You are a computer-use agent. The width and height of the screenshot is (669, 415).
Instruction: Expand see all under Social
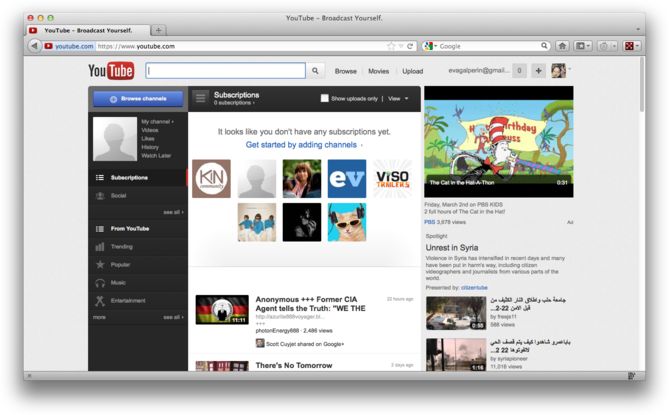tap(172, 212)
